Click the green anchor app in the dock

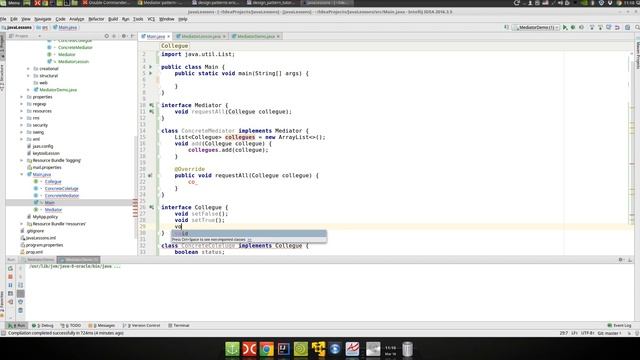[x=232, y=349]
